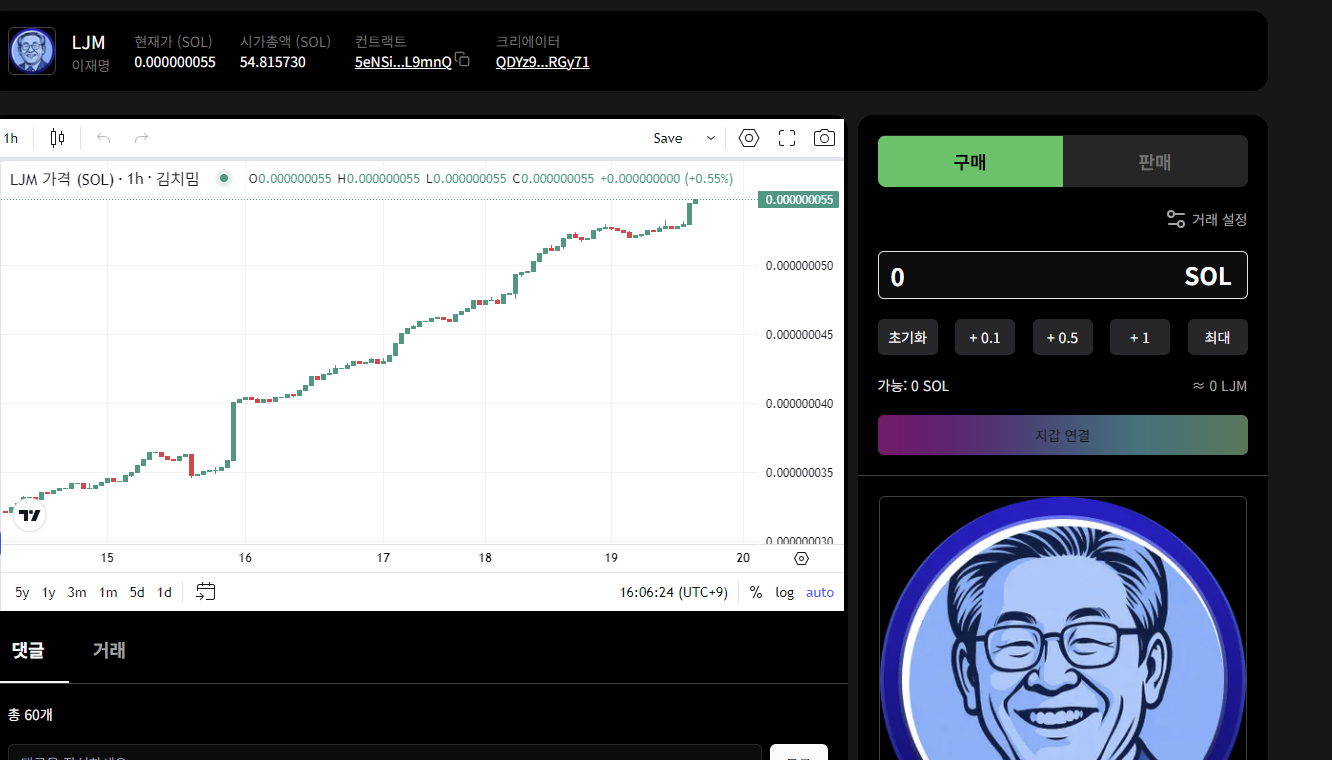Expand the Save dropdown arrow

pyautogui.click(x=711, y=138)
